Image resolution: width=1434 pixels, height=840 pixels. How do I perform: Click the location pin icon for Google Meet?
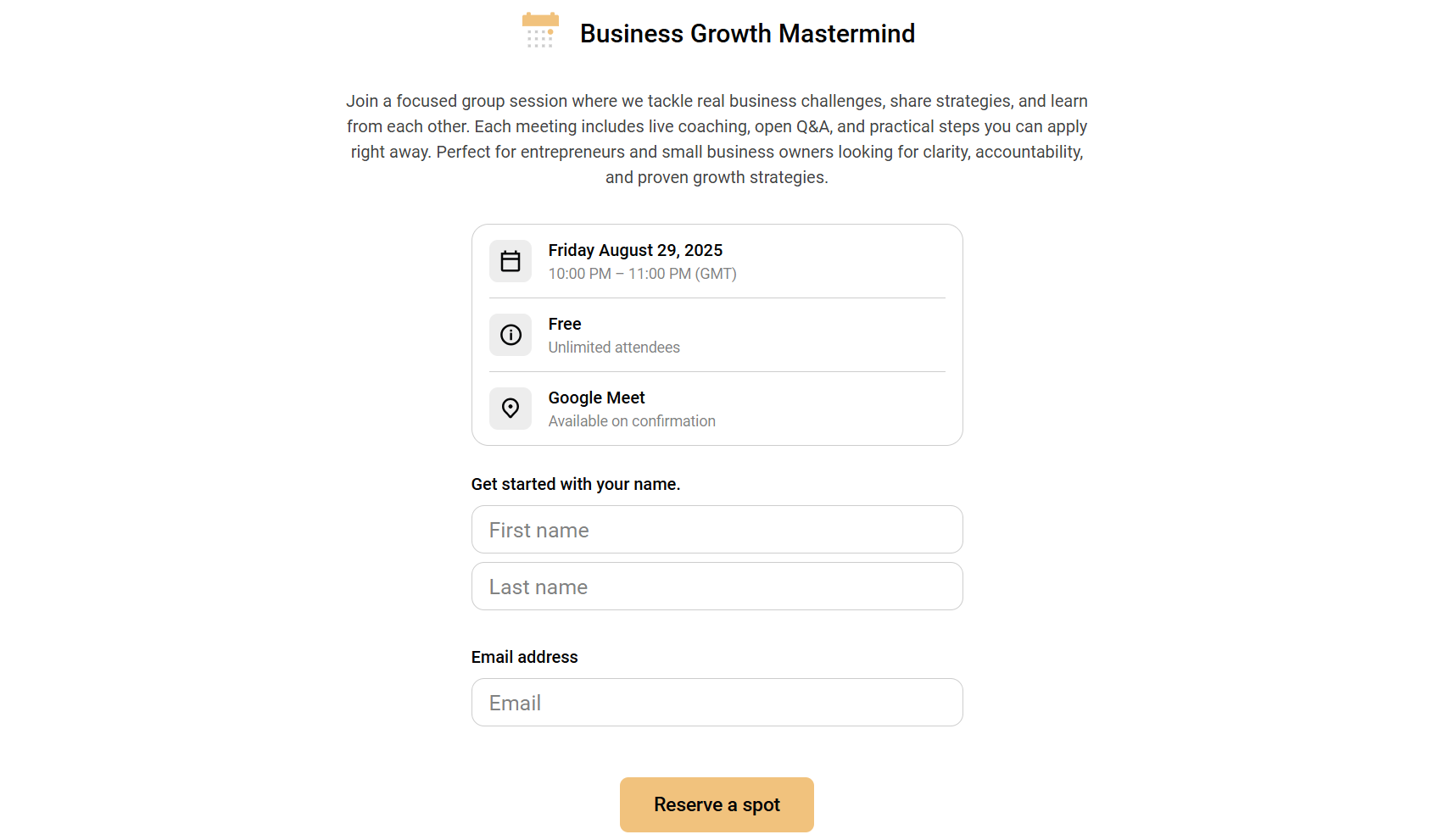pos(510,409)
